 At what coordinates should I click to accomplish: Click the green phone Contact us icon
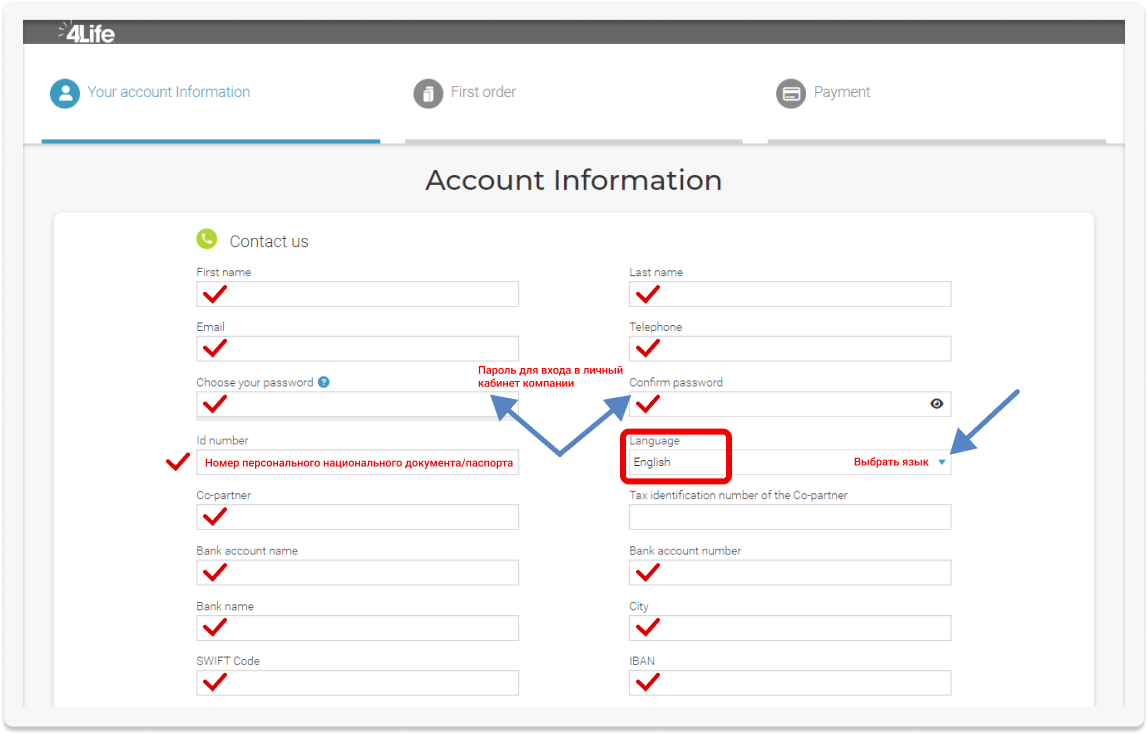coord(207,239)
